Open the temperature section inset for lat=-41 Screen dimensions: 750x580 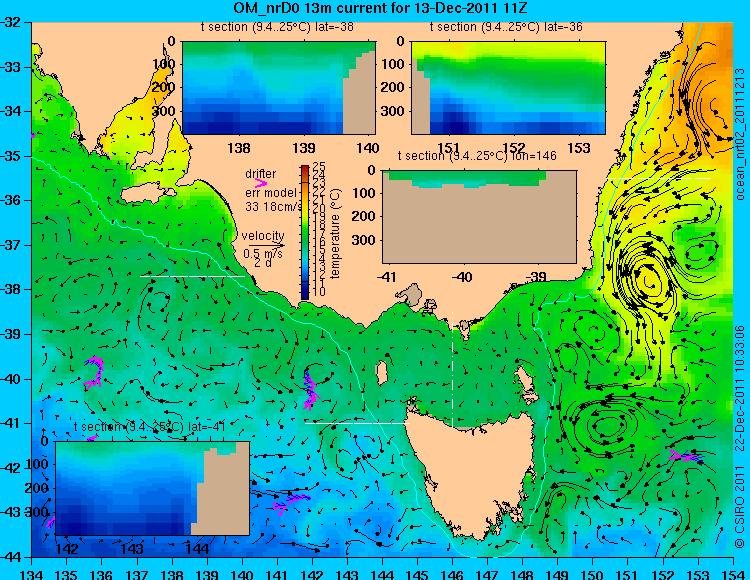(x=153, y=488)
